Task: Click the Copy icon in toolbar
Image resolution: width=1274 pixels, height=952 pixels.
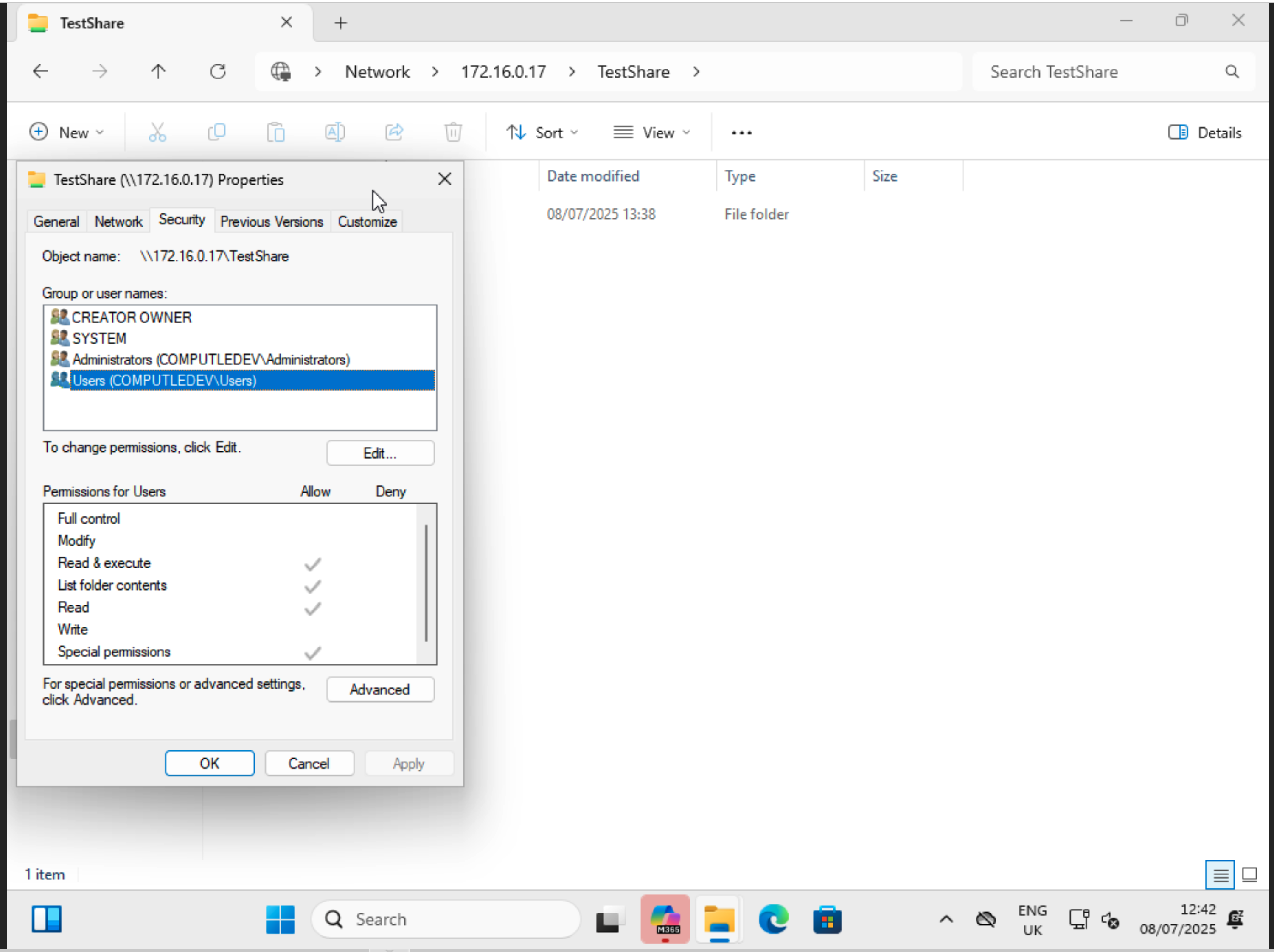Action: click(216, 132)
